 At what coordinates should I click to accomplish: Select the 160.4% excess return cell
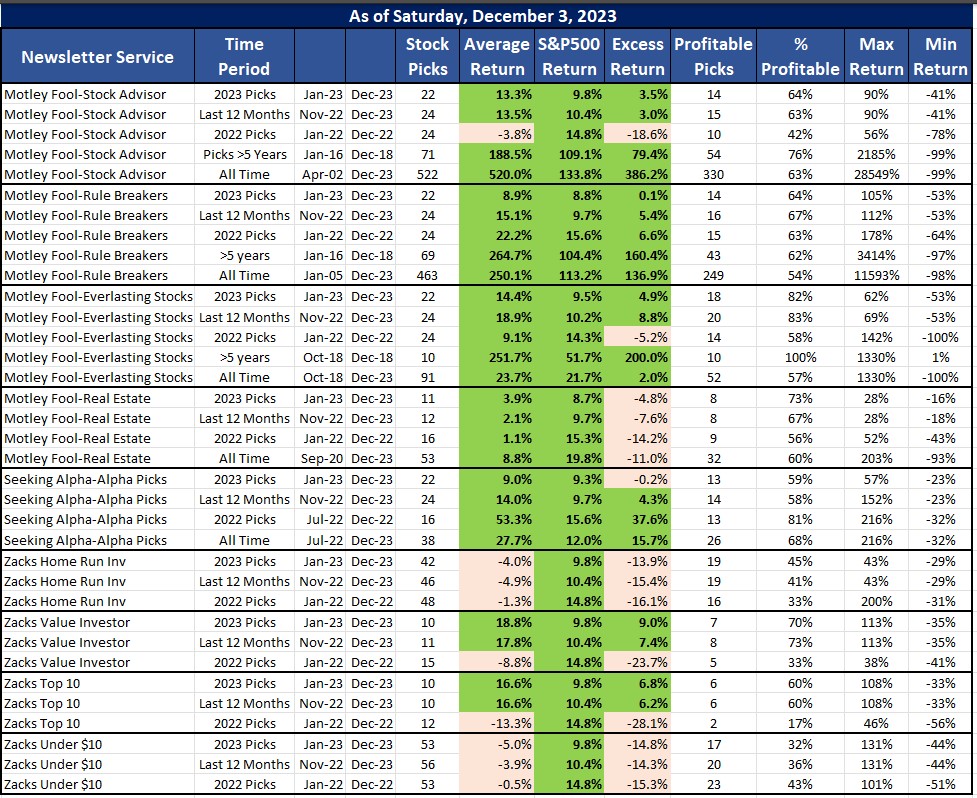[x=637, y=255]
